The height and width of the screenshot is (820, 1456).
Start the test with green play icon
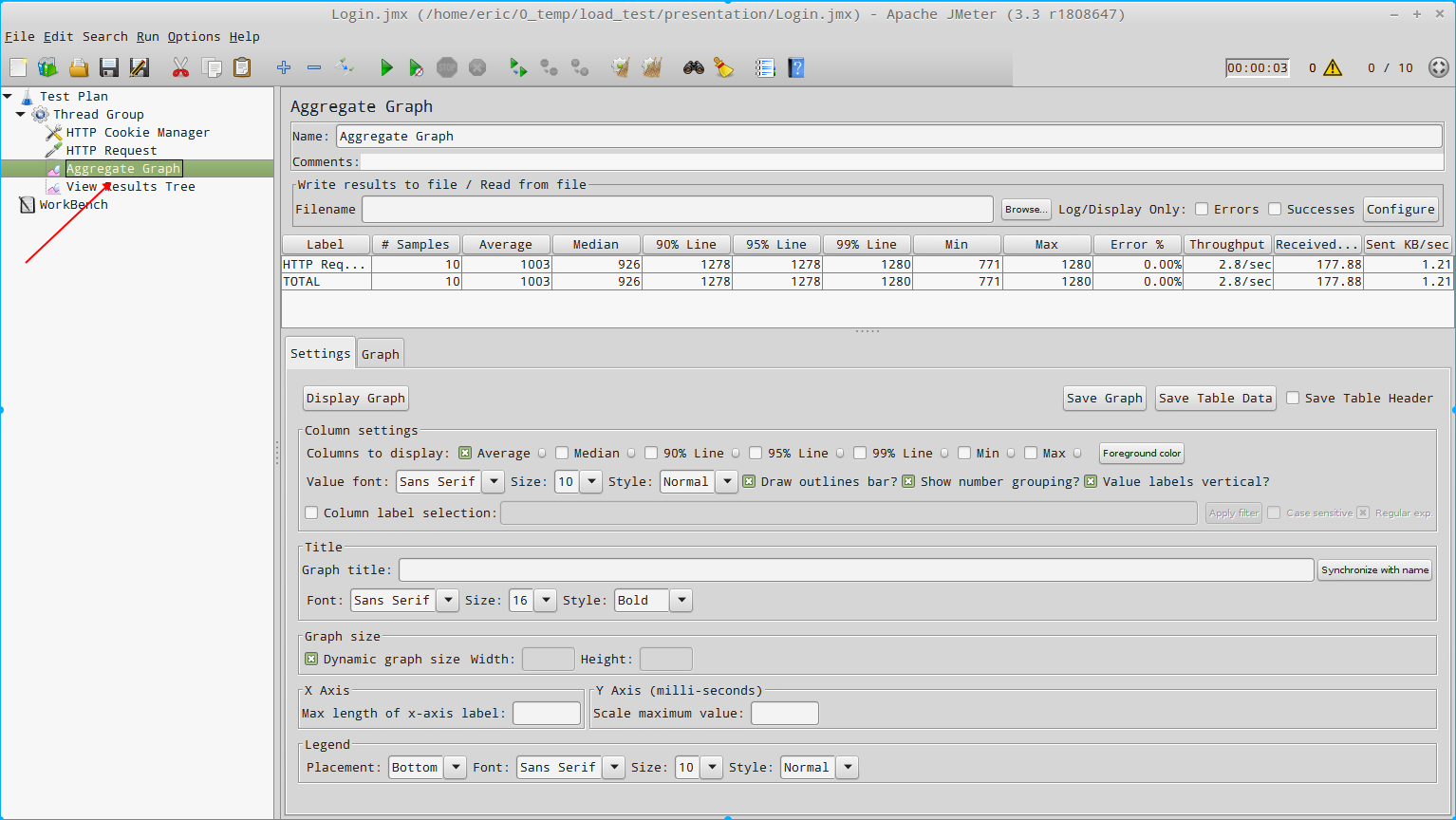click(x=386, y=67)
